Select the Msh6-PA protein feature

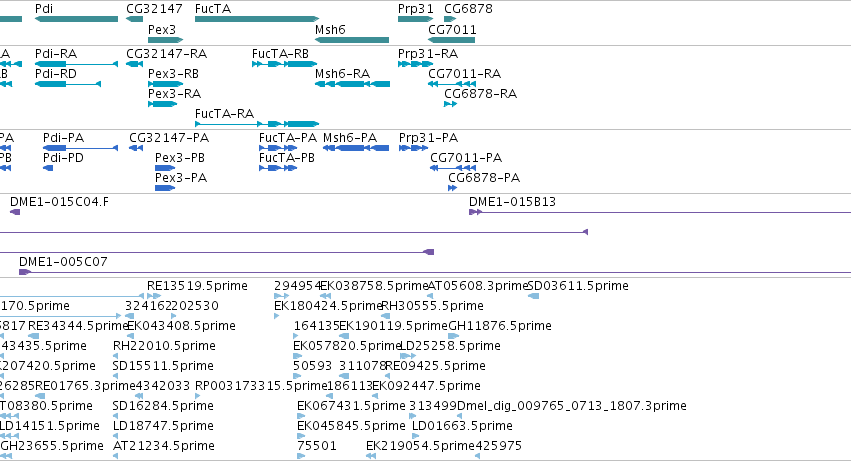pos(356,148)
